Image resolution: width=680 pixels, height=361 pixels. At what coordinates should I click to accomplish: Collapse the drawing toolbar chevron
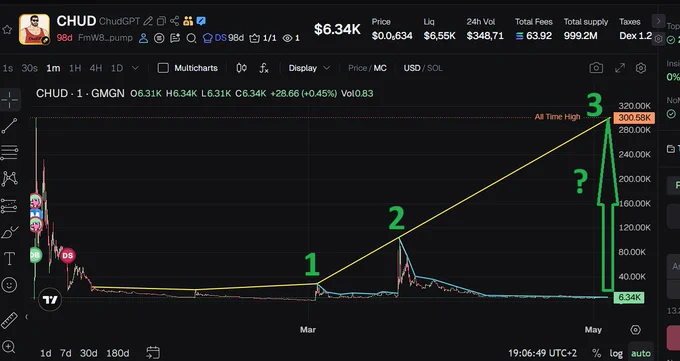[26, 317]
